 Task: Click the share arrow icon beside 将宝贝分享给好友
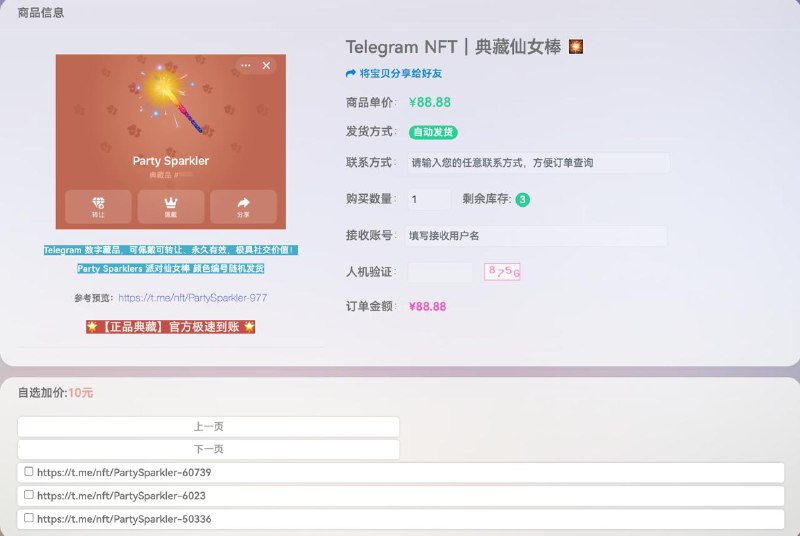click(351, 73)
